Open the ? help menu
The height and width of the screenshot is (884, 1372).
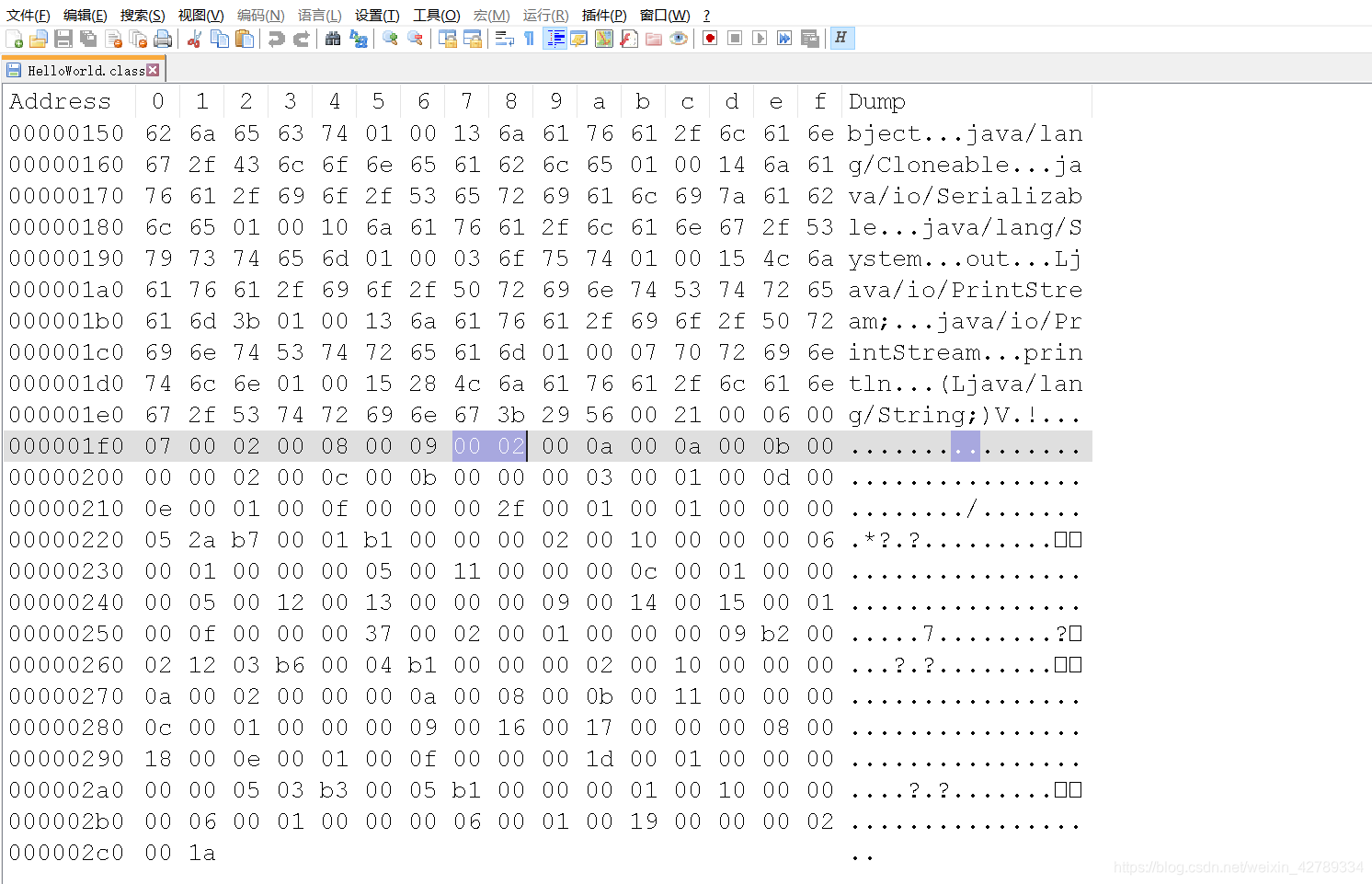point(706,16)
